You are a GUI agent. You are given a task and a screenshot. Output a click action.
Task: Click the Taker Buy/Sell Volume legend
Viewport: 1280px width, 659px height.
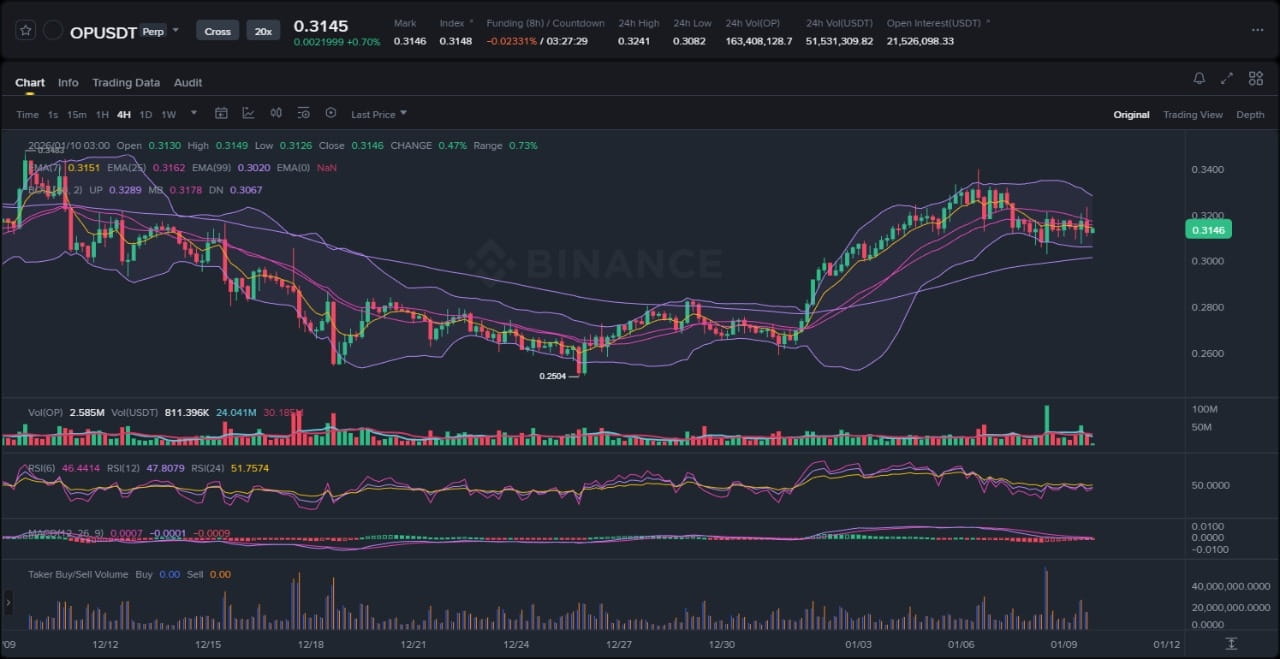tap(79, 575)
